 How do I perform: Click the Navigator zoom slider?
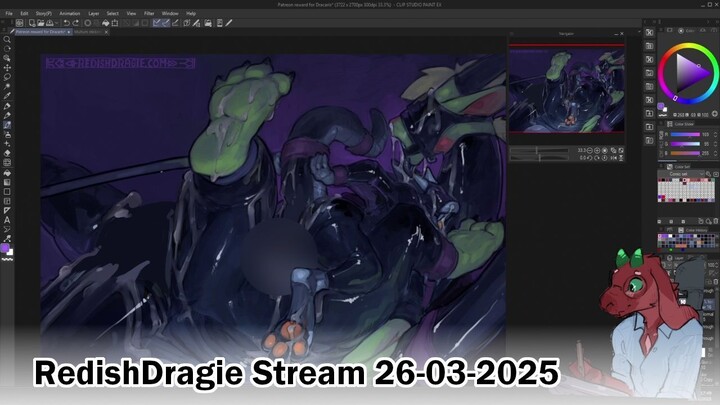click(540, 151)
